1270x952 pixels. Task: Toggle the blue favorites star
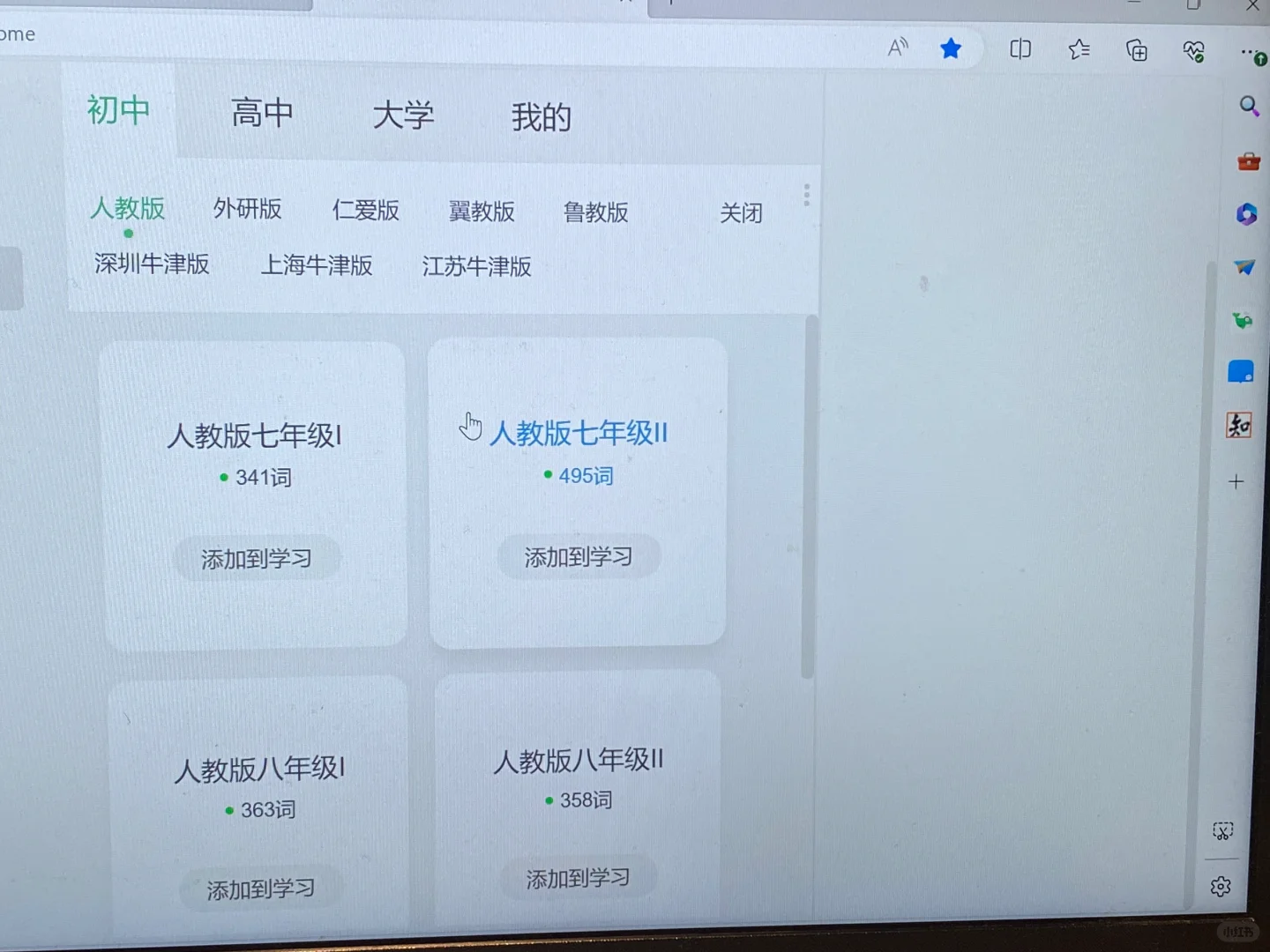click(951, 49)
